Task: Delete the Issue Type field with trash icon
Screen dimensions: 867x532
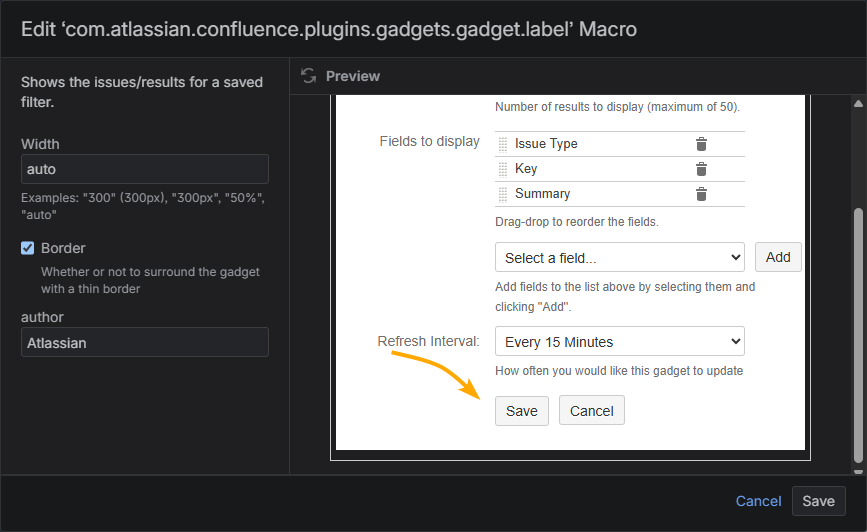Action: coord(701,144)
